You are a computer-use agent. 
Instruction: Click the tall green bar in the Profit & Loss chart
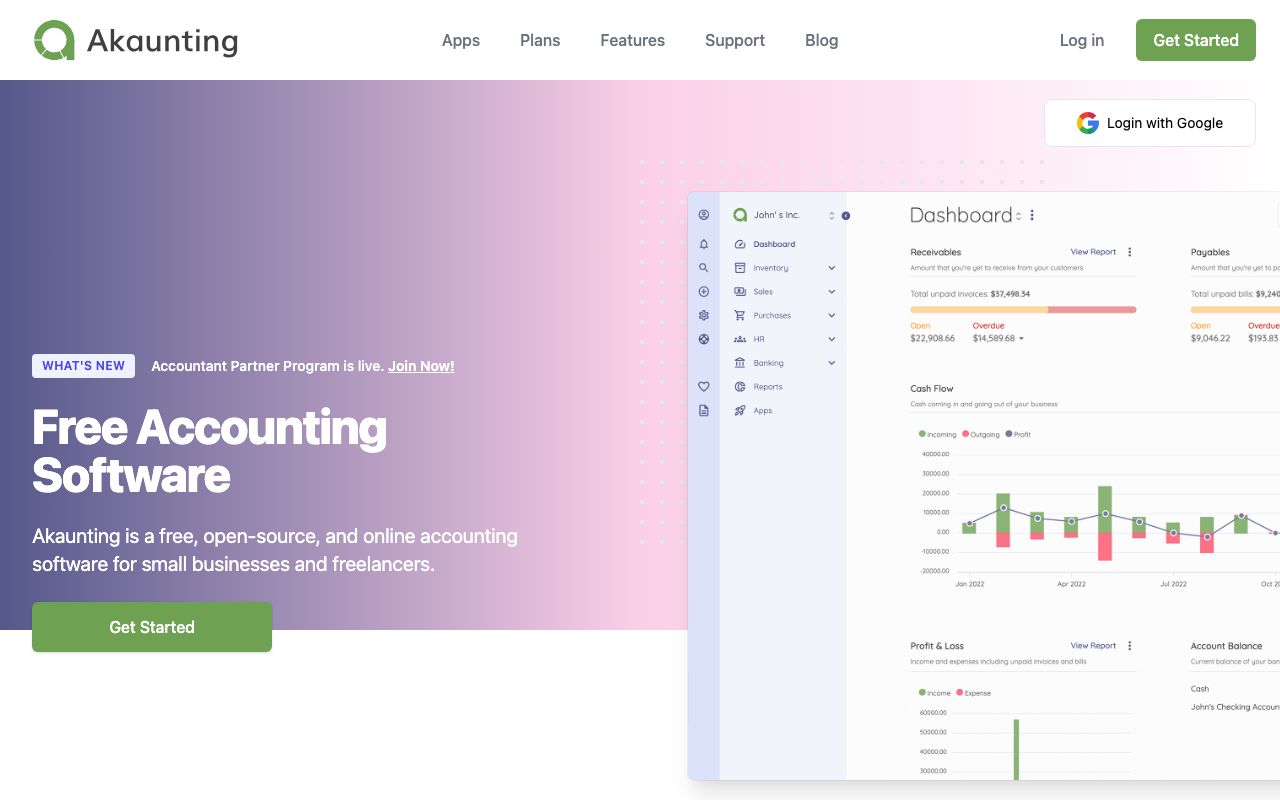point(1016,749)
